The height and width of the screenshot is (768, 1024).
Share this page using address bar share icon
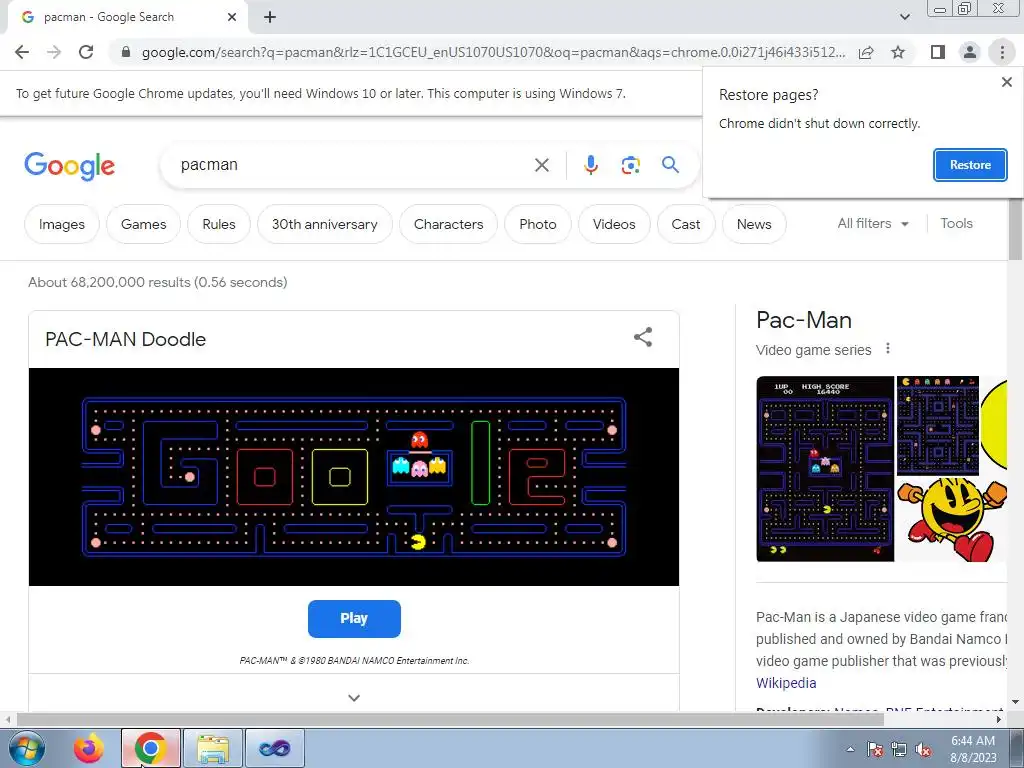tap(866, 52)
